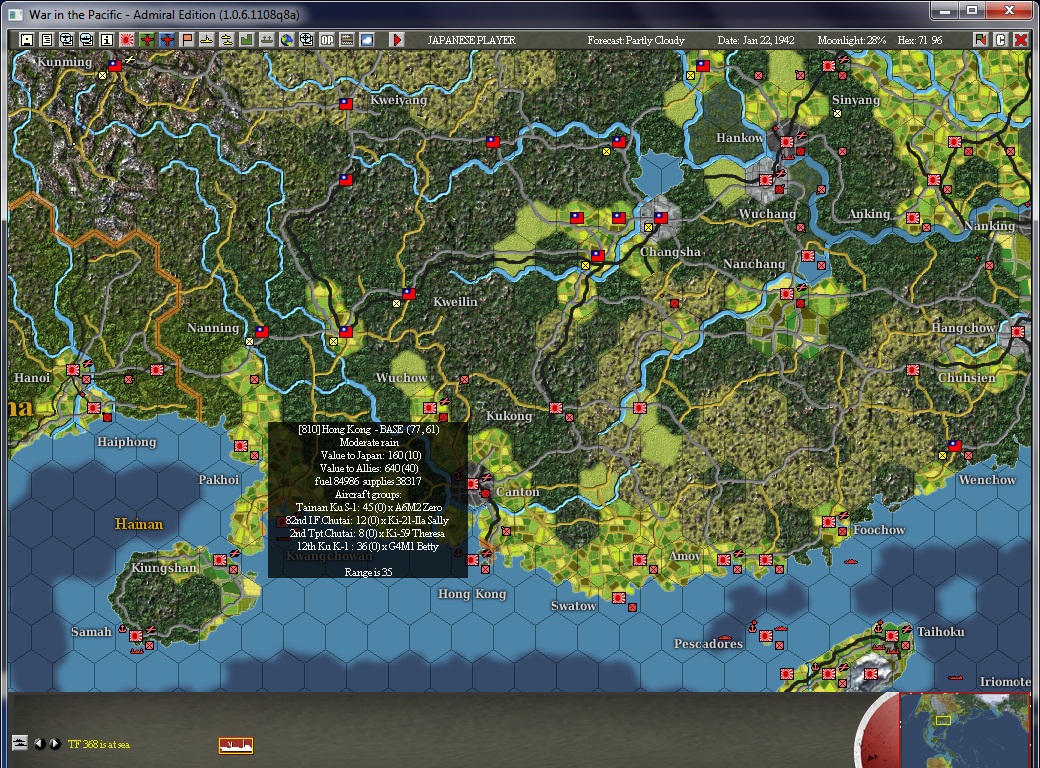Click the Nanchang city label
Screen dimensions: 1040x768
(753, 264)
